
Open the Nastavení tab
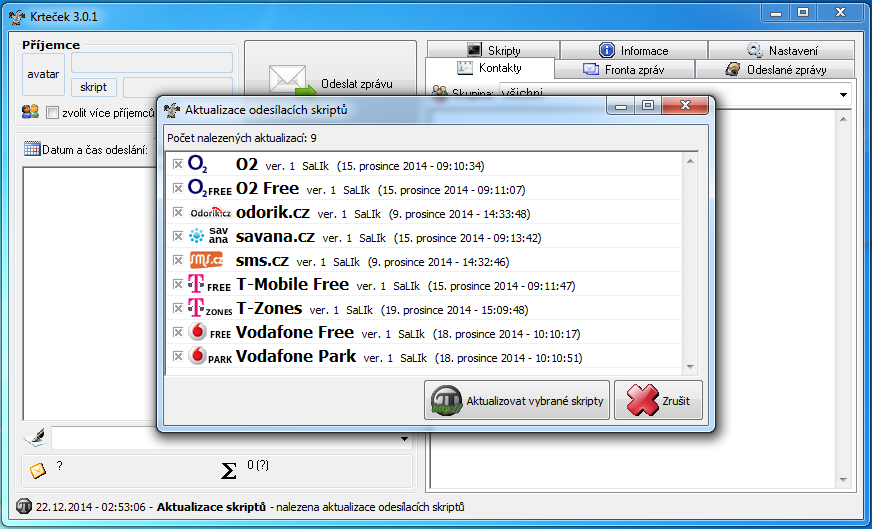point(781,50)
